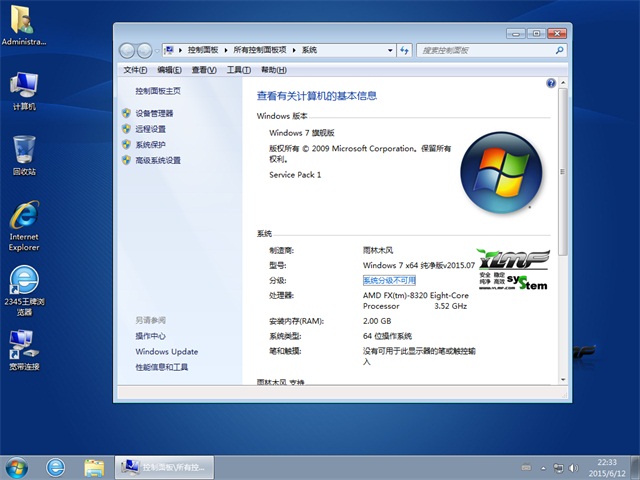
Task: Click the help question mark icon
Action: [x=551, y=83]
